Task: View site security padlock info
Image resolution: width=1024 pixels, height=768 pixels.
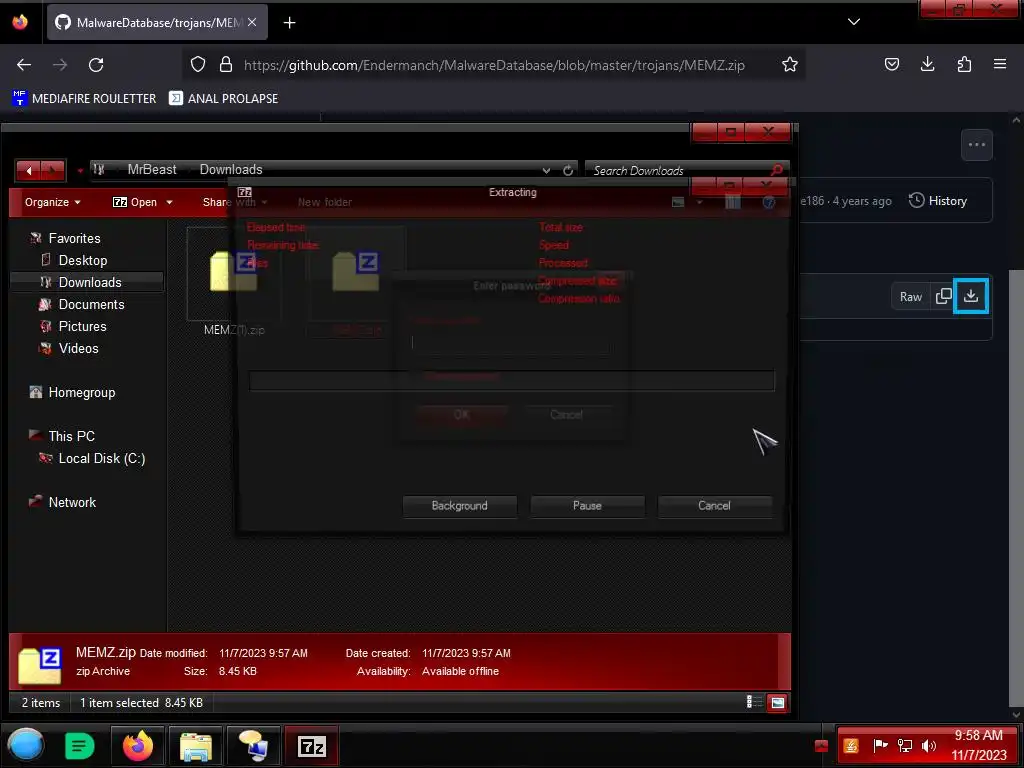Action: coord(226,65)
